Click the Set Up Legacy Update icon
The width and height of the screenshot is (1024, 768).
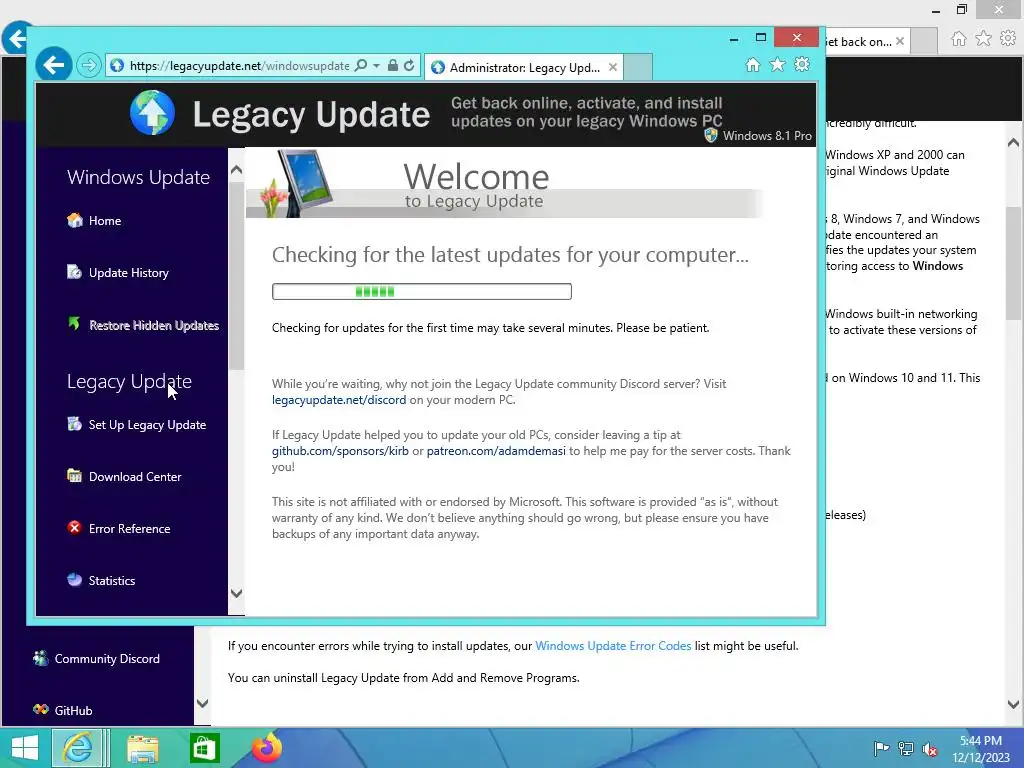pyautogui.click(x=74, y=424)
